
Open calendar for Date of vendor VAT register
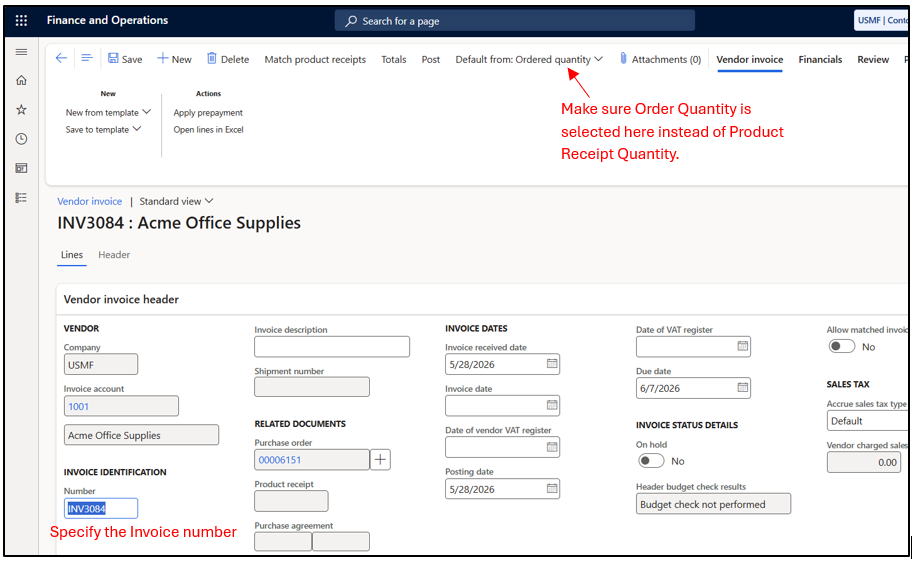[551, 447]
